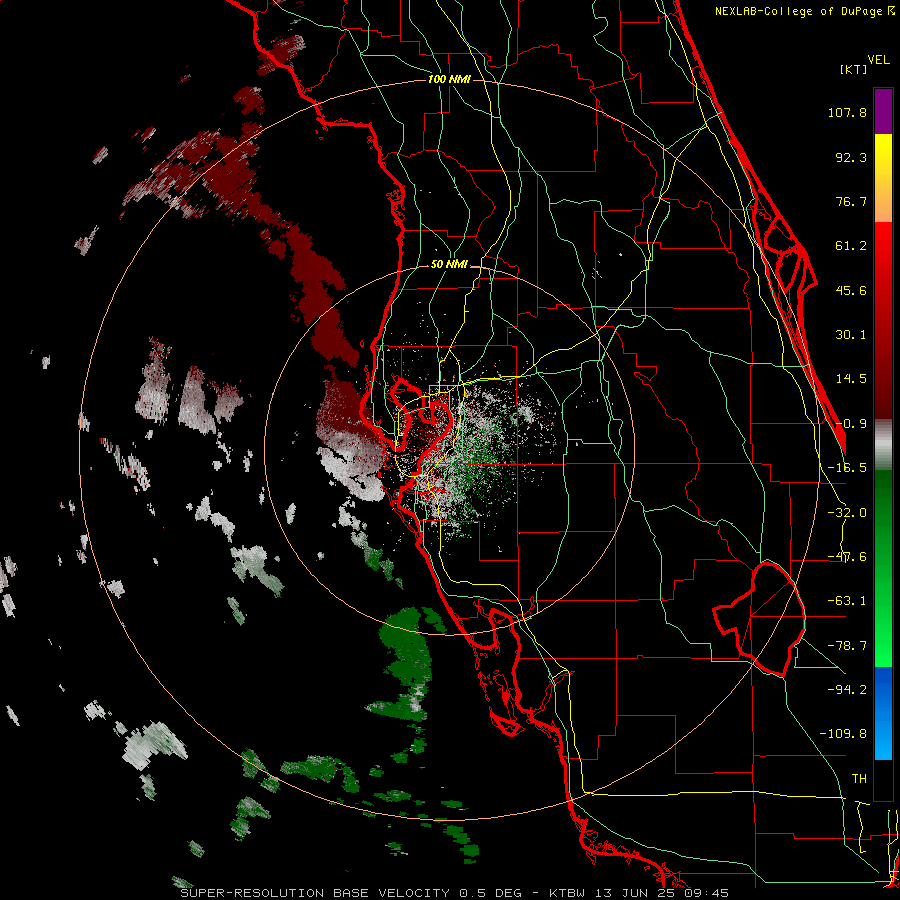Pick the gray segment of the velocity scale
This screenshot has height=900, width=900.
tap(883, 445)
